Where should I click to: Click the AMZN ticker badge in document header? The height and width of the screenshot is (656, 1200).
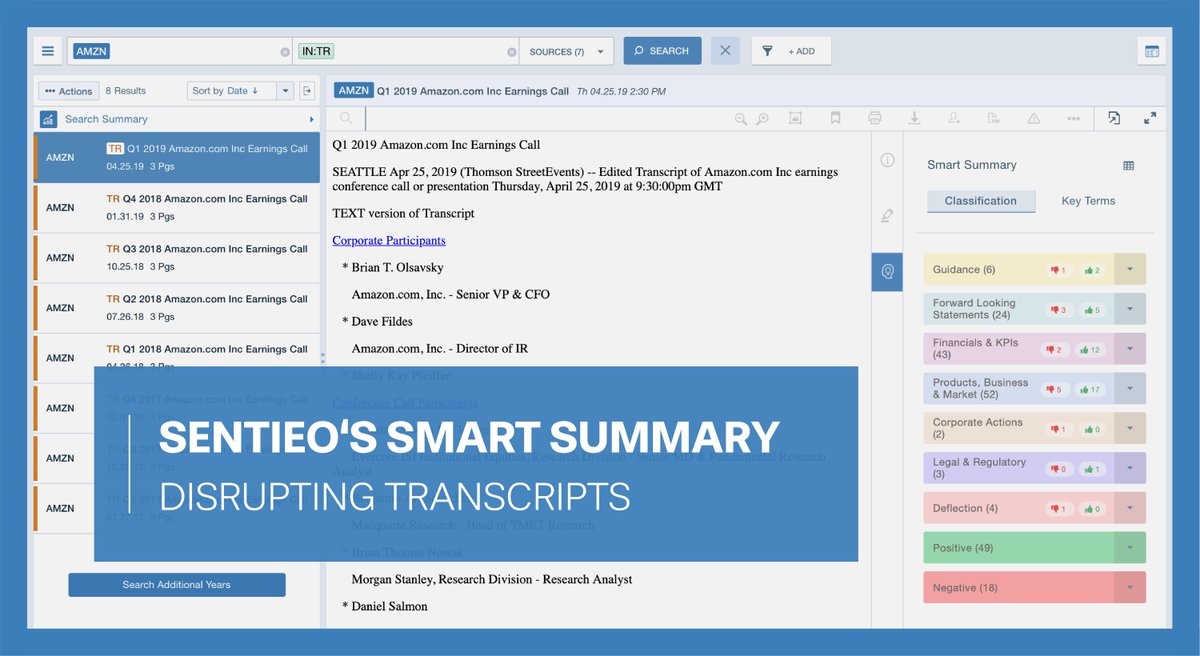(x=353, y=91)
